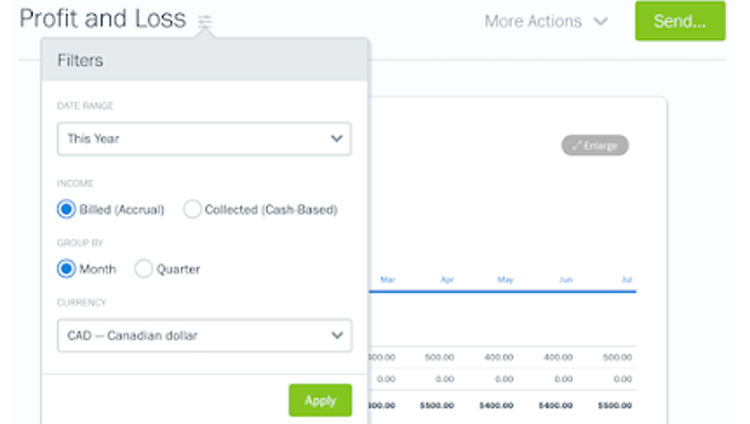Screen dimensions: 750x424
Task: Click the May month label on chart
Action: click(505, 279)
